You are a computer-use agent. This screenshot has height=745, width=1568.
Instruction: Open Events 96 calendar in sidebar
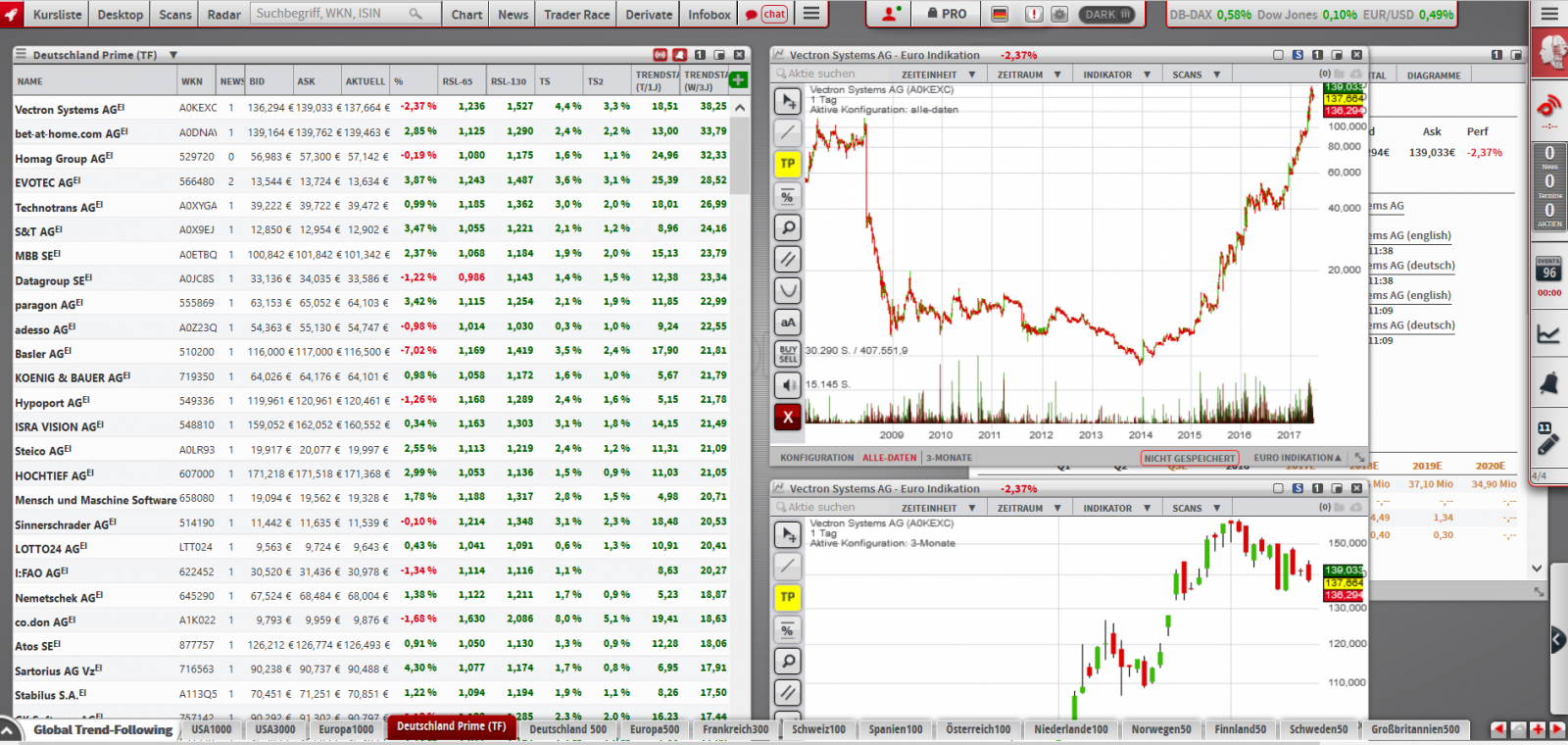[1549, 272]
